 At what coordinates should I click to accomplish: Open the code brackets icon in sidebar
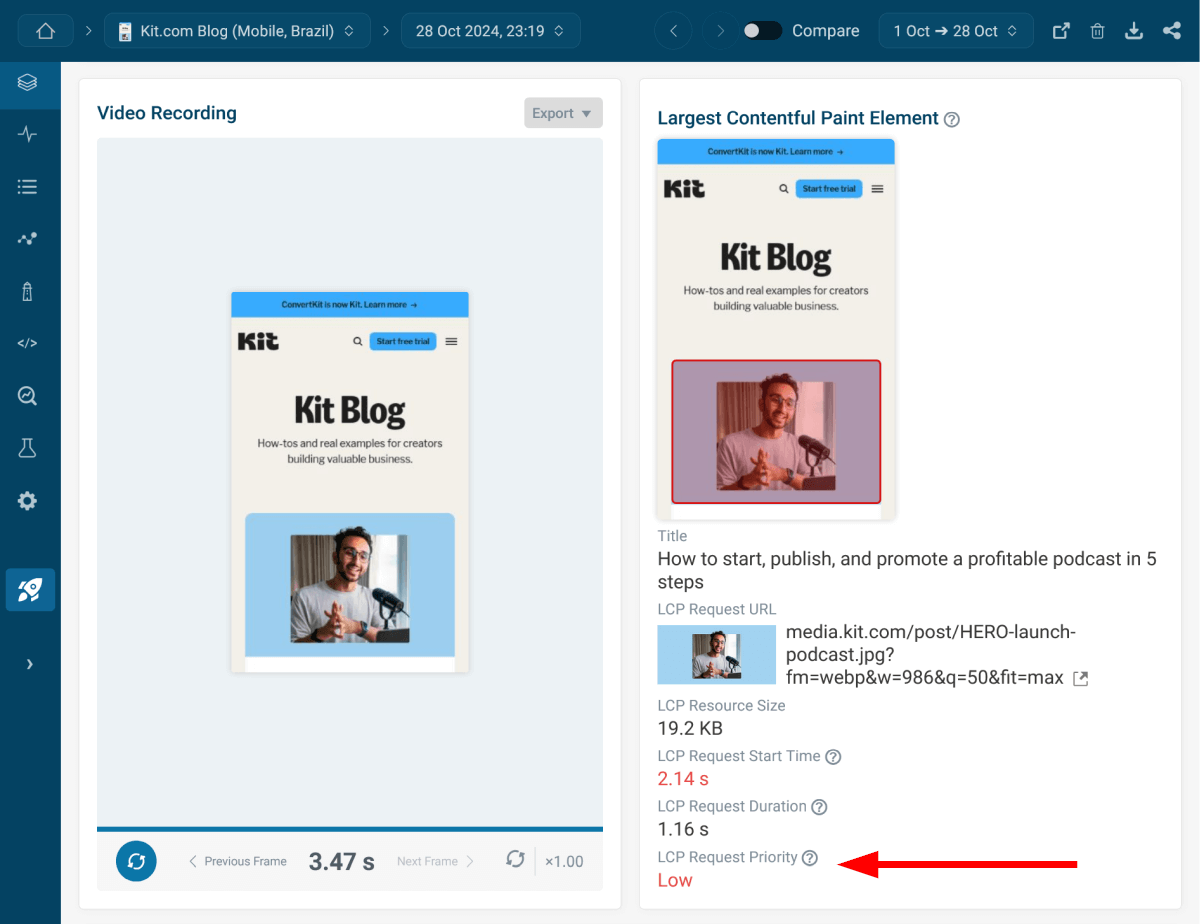tap(27, 343)
